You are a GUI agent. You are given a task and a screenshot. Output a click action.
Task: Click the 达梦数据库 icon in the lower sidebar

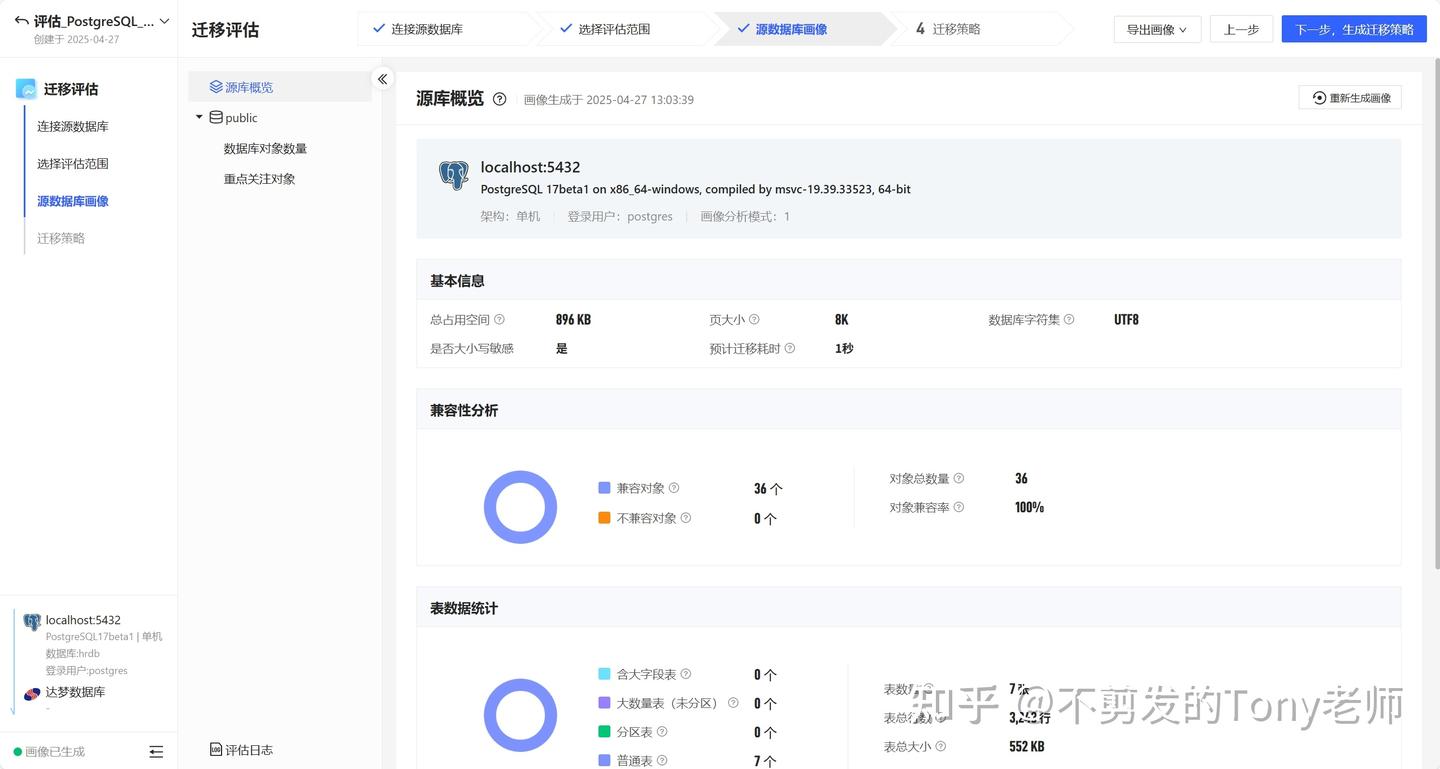(32, 691)
